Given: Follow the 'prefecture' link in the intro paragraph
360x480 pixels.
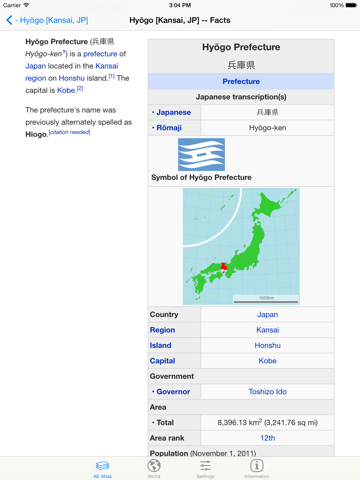Looking at the screenshot, I should click(x=100, y=54).
